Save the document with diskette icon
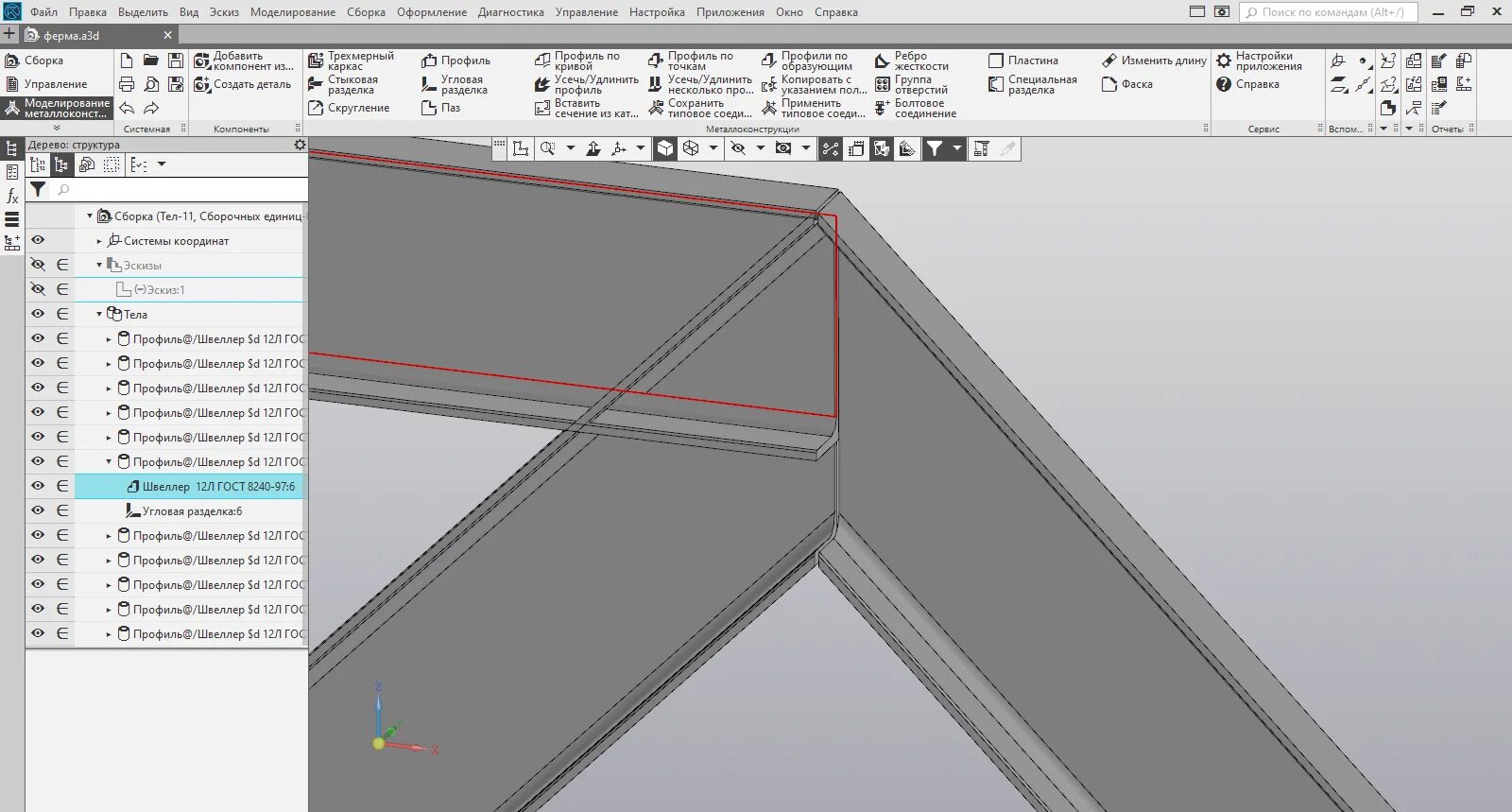 [x=176, y=60]
